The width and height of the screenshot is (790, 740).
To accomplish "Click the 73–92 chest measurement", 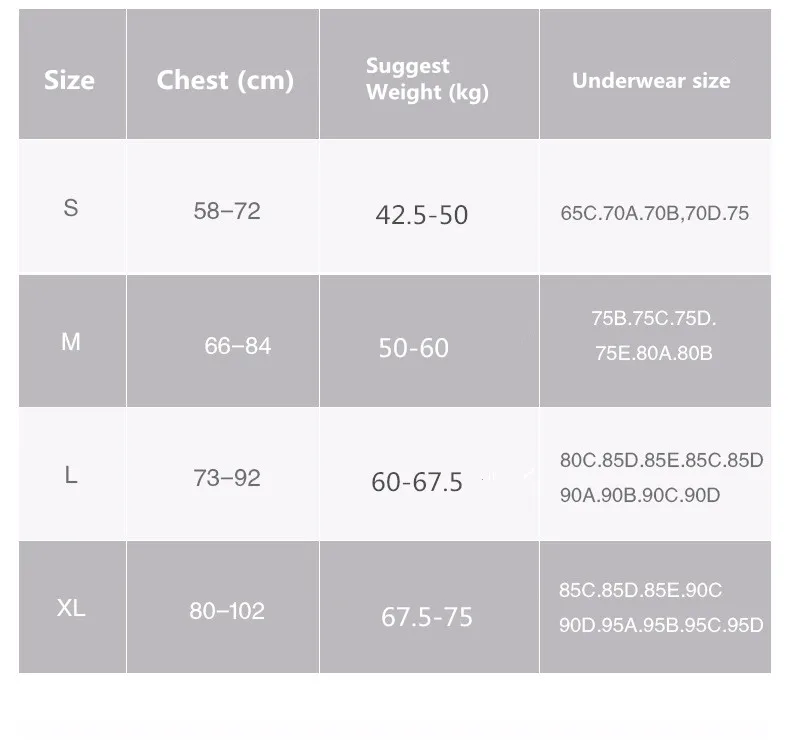I will tap(227, 478).
